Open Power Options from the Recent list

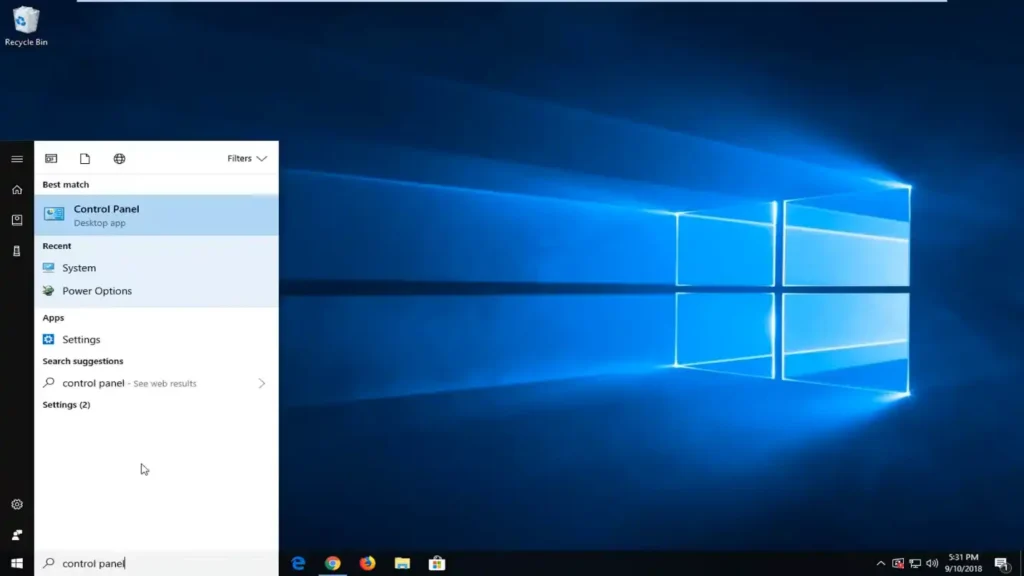pos(96,291)
